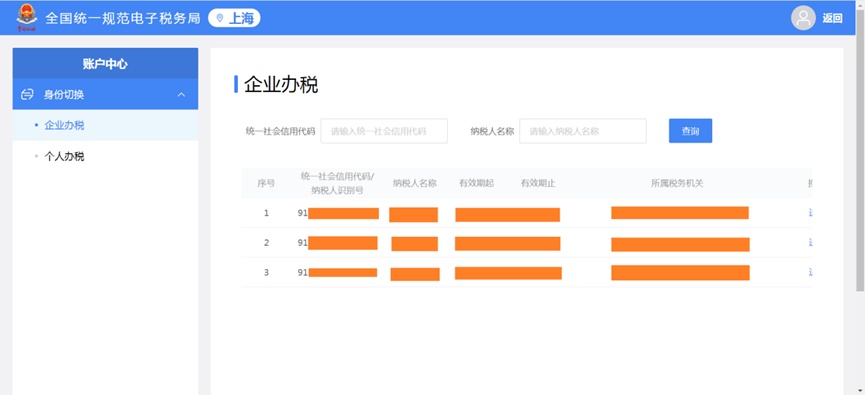This screenshot has width=865, height=395.
Task: Click the action link in row 3
Action: pos(810,272)
